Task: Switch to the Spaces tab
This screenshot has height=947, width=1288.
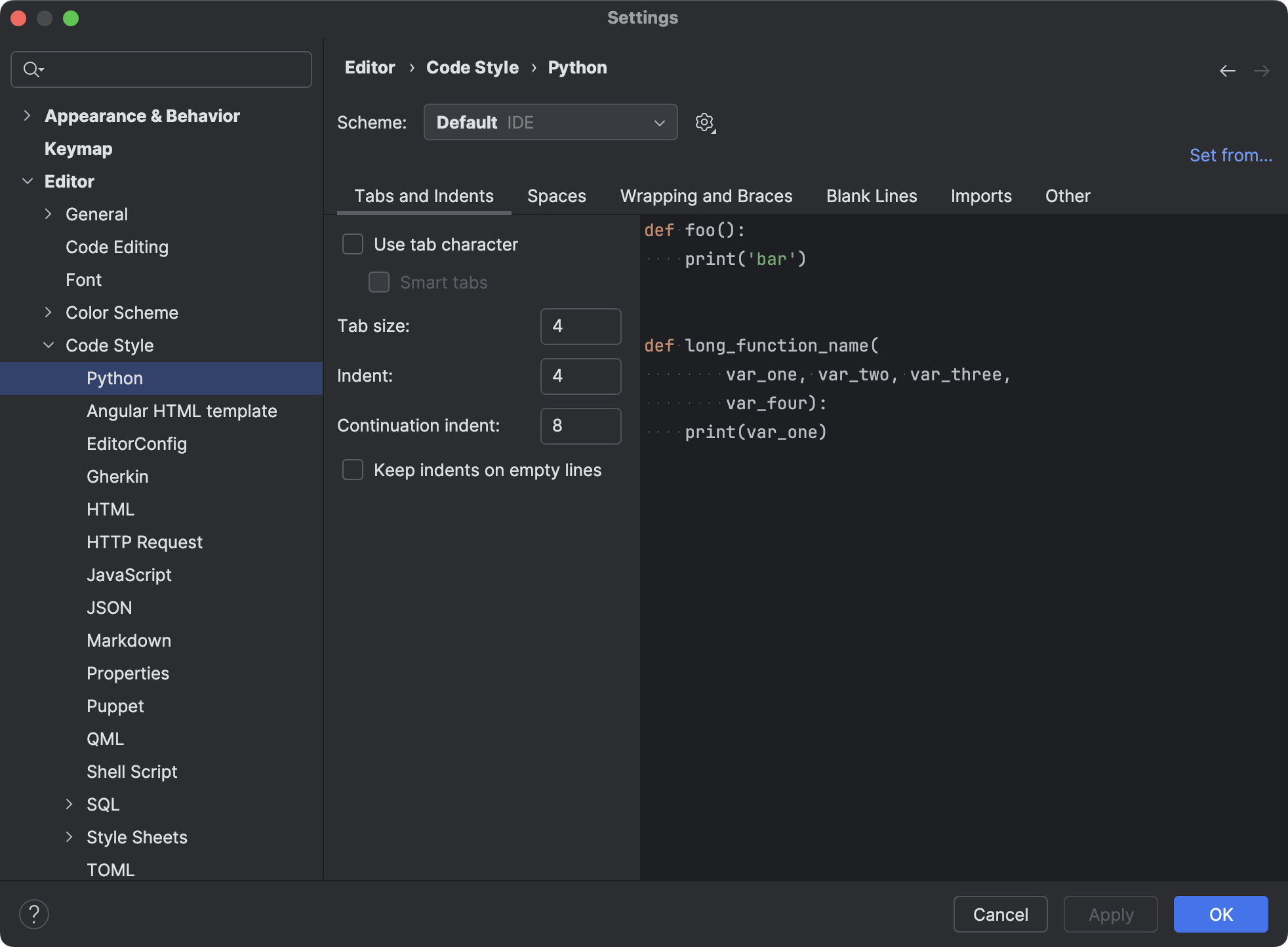Action: coord(556,196)
